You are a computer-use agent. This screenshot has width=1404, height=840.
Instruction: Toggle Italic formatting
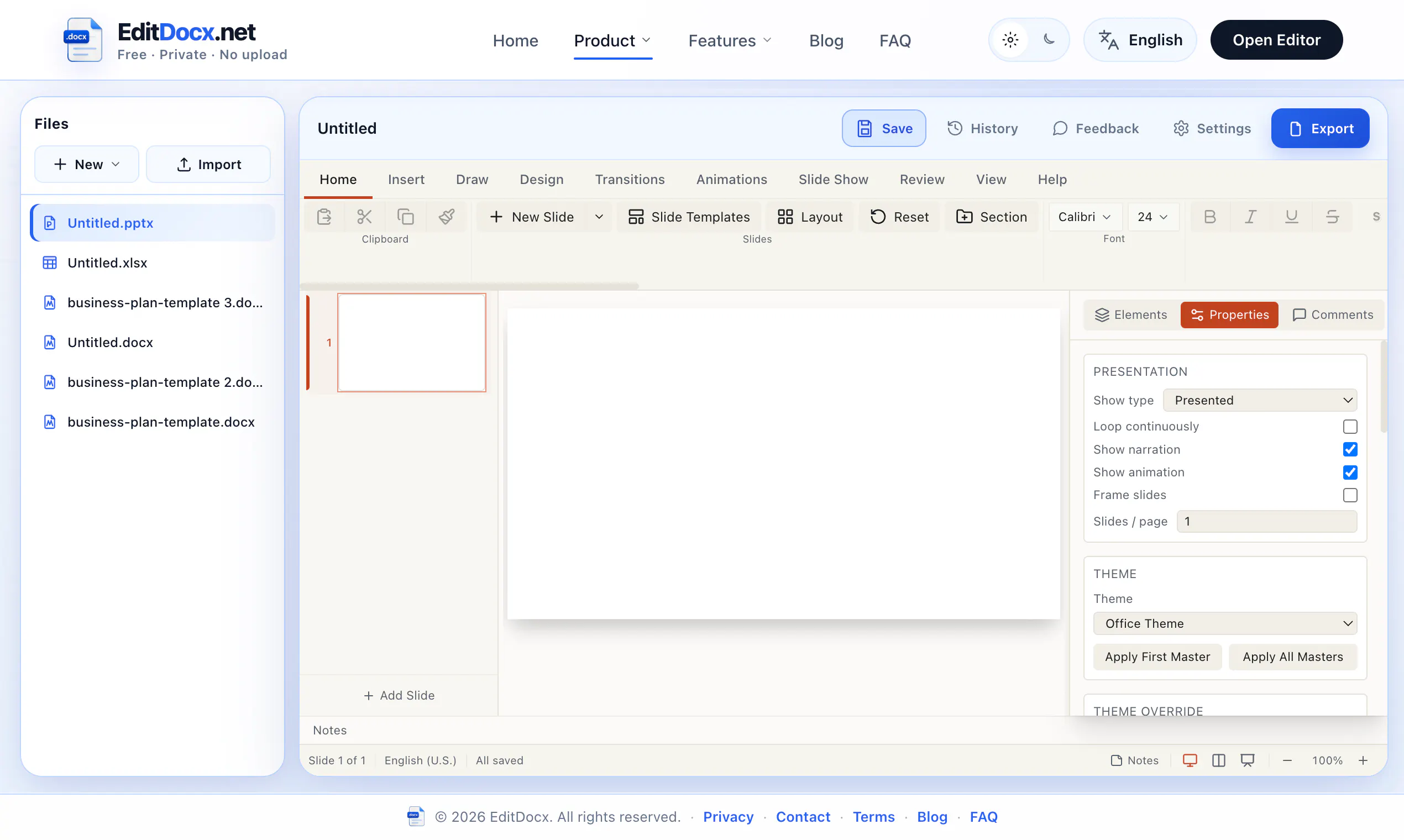click(1250, 217)
